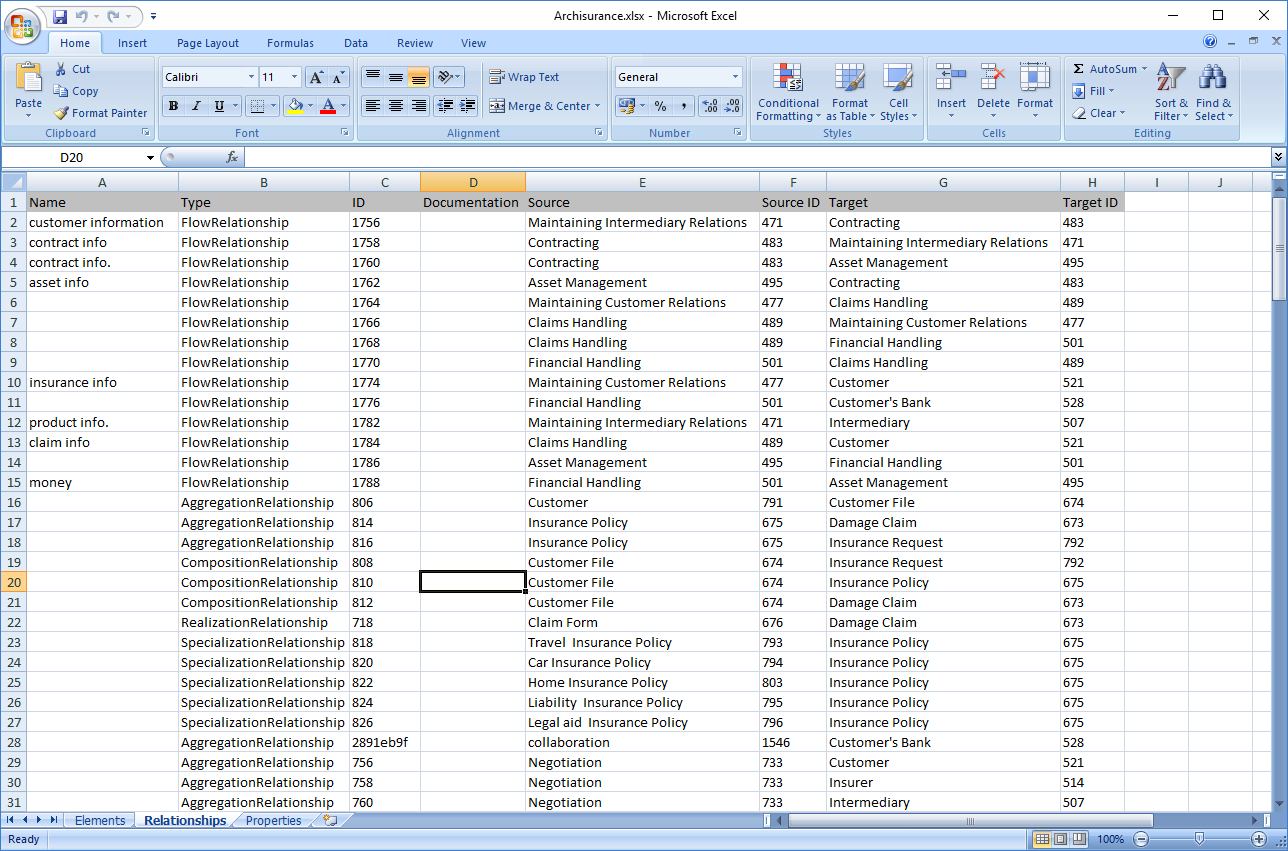Open the Font Color dropdown arrow
The height and width of the screenshot is (851, 1288).
[x=343, y=106]
